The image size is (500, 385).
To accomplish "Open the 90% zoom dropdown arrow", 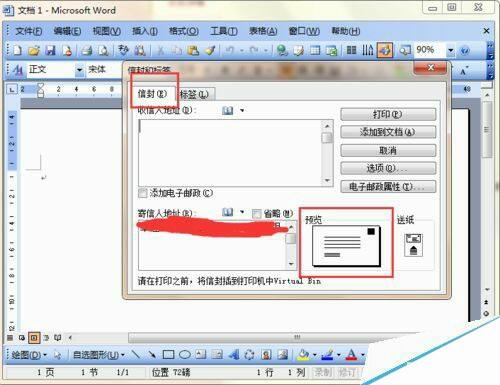I will click(x=450, y=50).
